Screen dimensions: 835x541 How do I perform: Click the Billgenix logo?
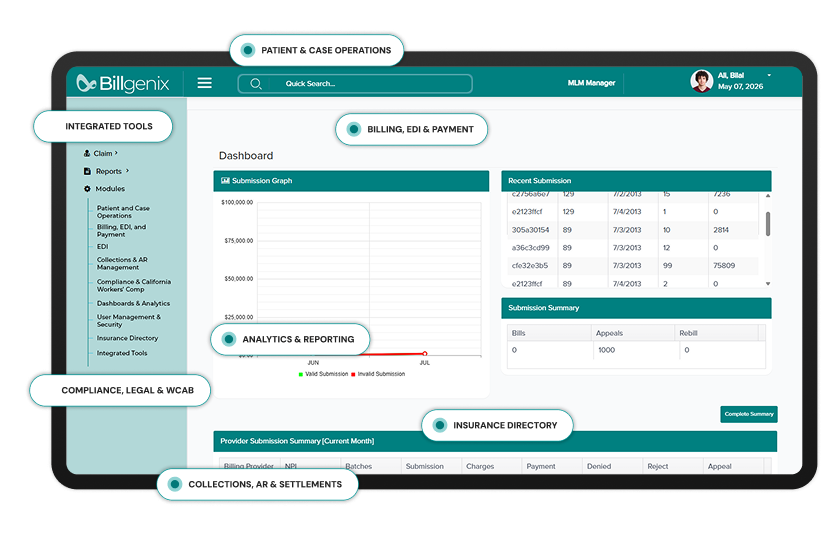pos(123,83)
